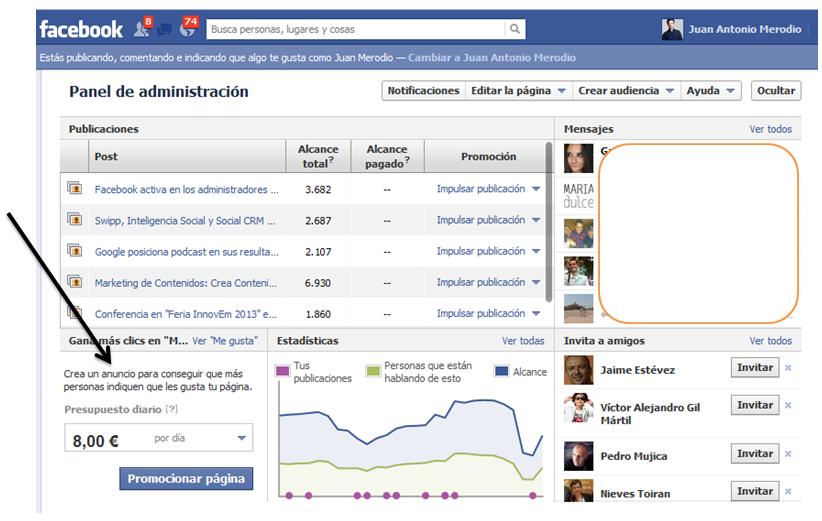
Task: Open Pedro Mujica avatar
Action: point(579,456)
